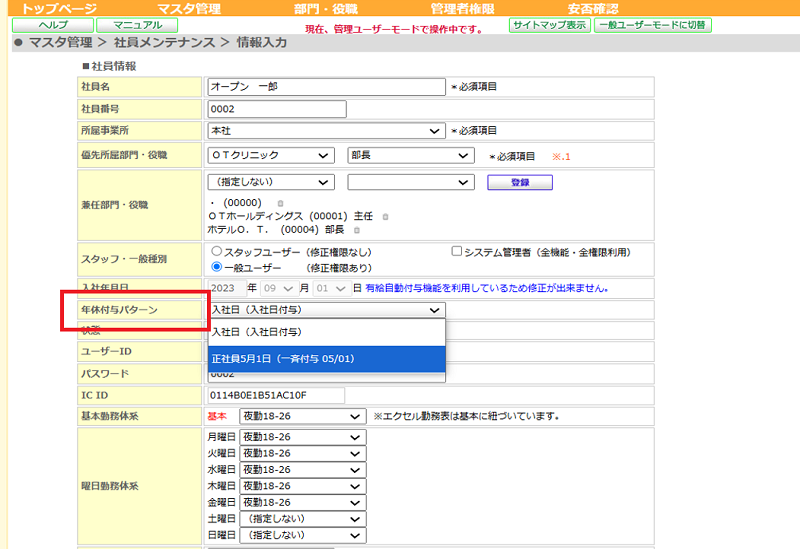The image size is (800, 549).
Task: Open 基本勤務体系 夜勤18-26 dropdown
Action: [303, 416]
